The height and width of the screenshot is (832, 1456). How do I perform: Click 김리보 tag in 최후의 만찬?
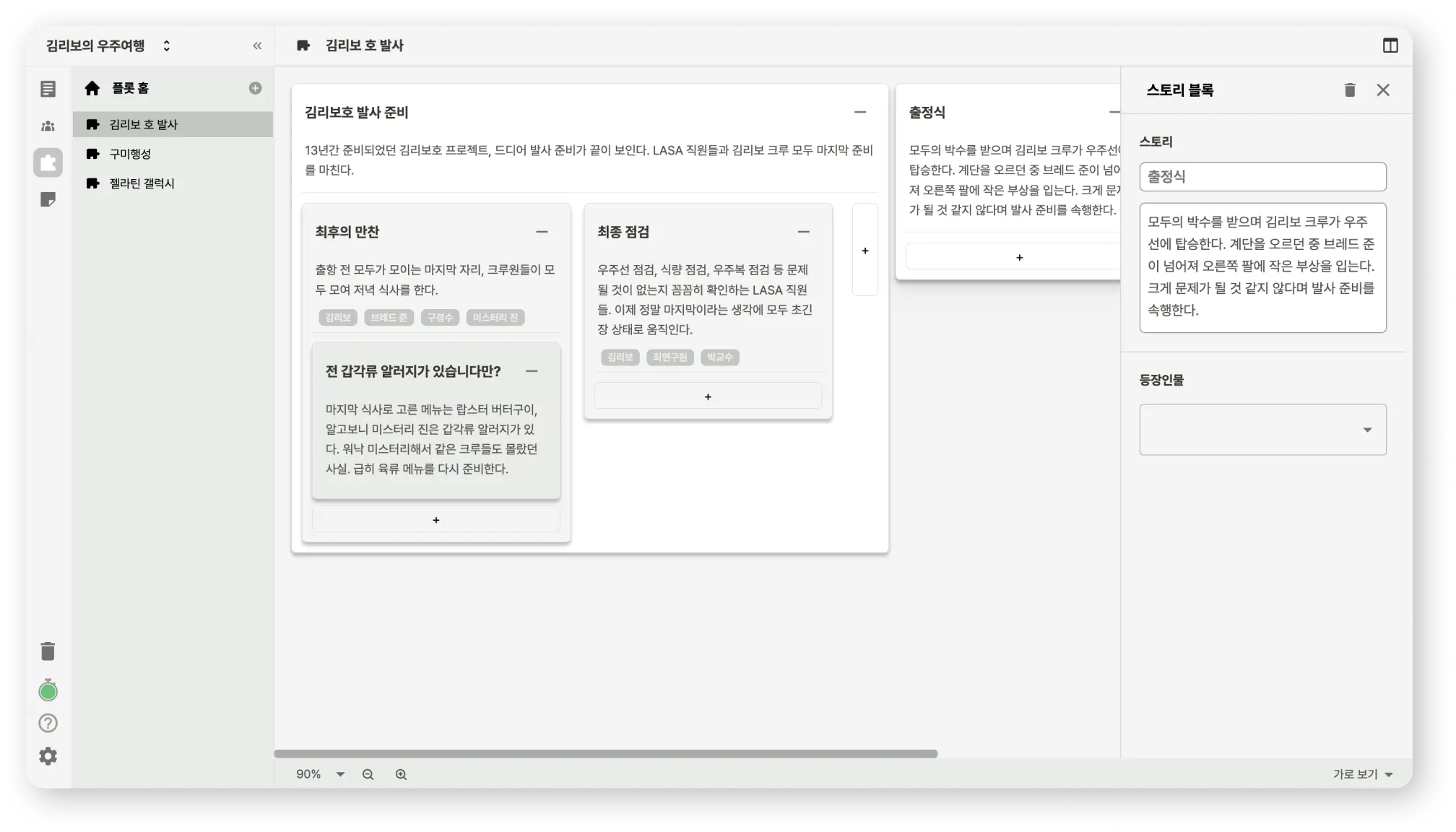point(338,318)
